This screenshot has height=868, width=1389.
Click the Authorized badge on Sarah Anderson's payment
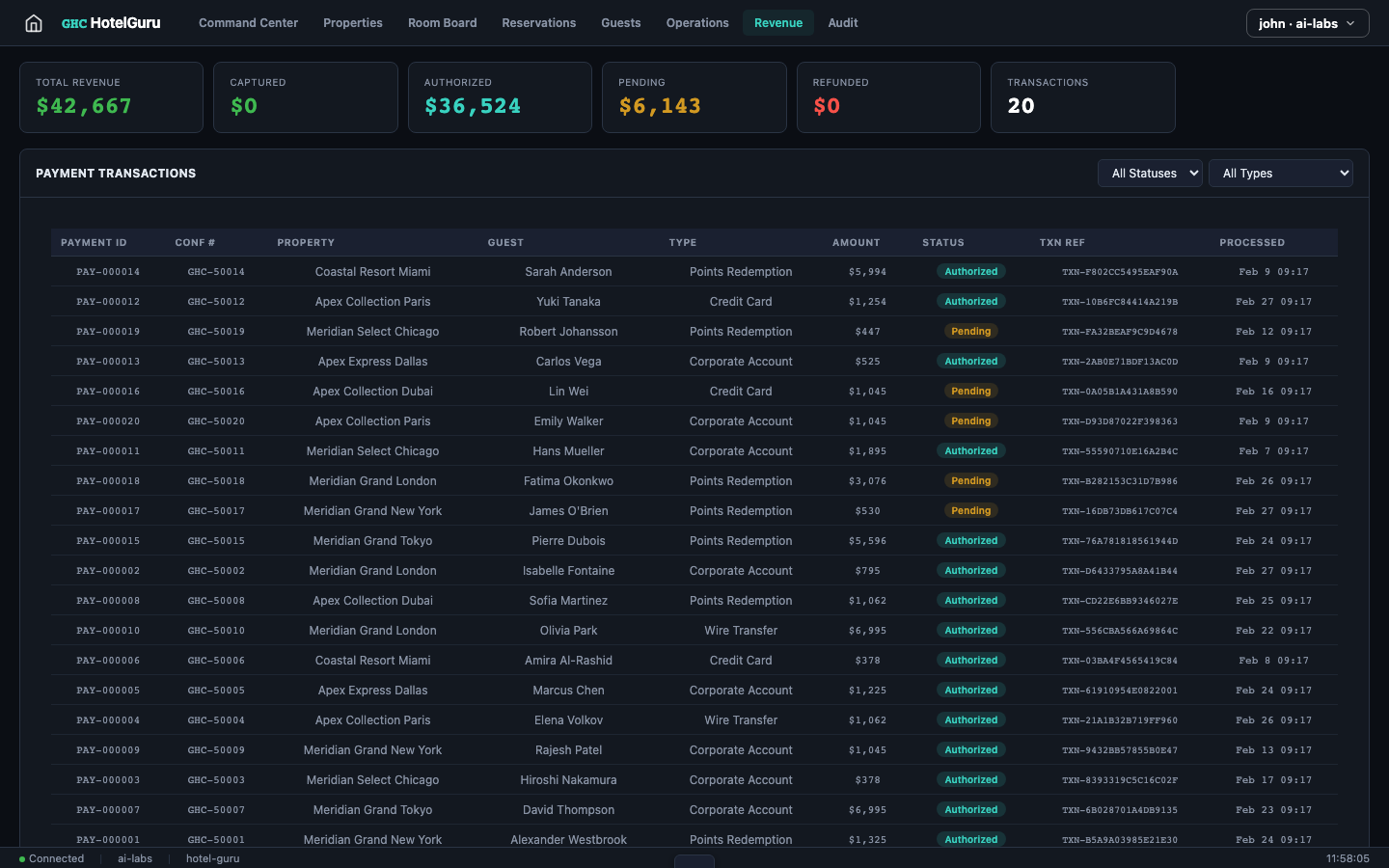971,271
